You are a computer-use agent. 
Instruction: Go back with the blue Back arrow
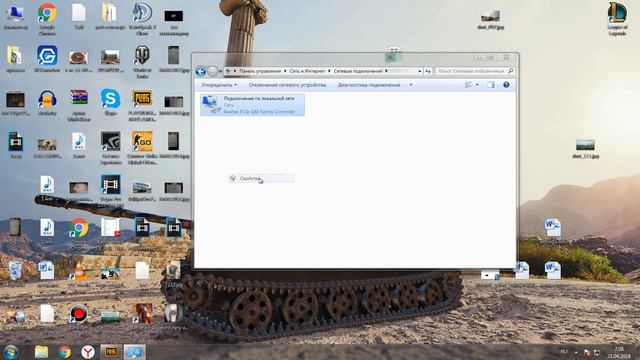[200, 71]
